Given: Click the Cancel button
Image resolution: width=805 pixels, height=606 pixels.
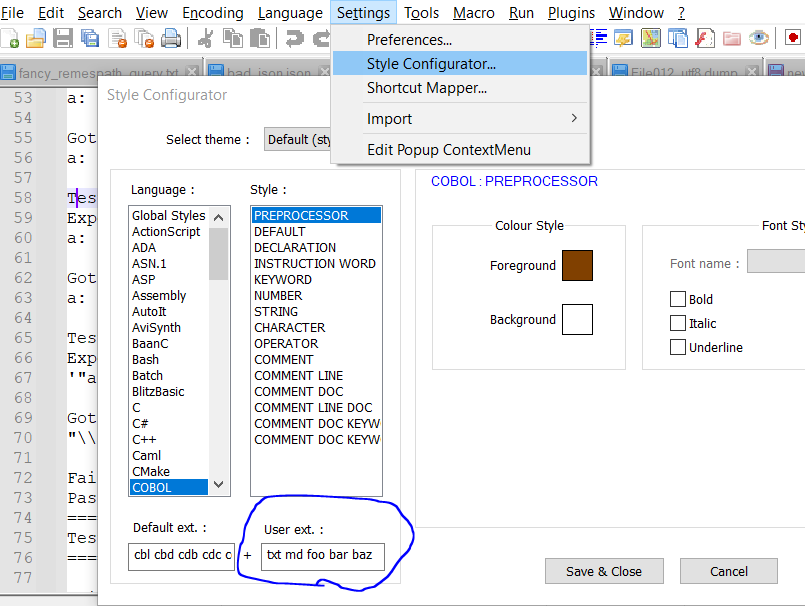Looking at the screenshot, I should click(x=729, y=571).
